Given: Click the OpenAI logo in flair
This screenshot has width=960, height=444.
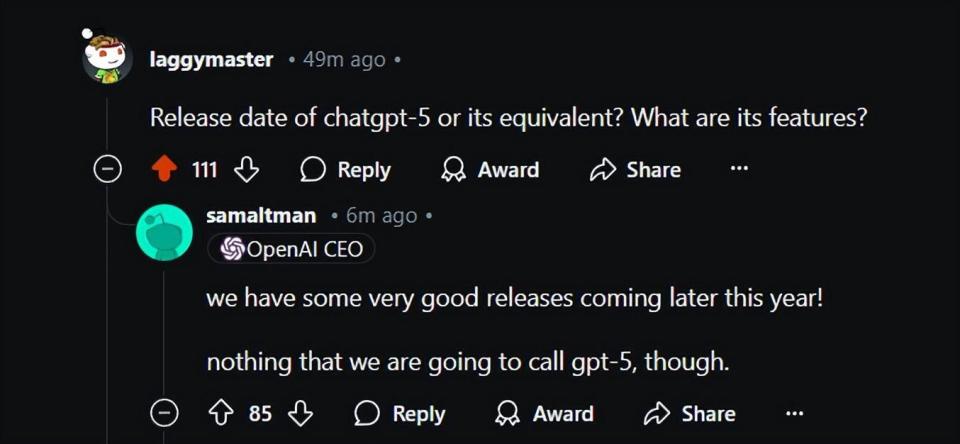Looking at the screenshot, I should click(x=231, y=249).
